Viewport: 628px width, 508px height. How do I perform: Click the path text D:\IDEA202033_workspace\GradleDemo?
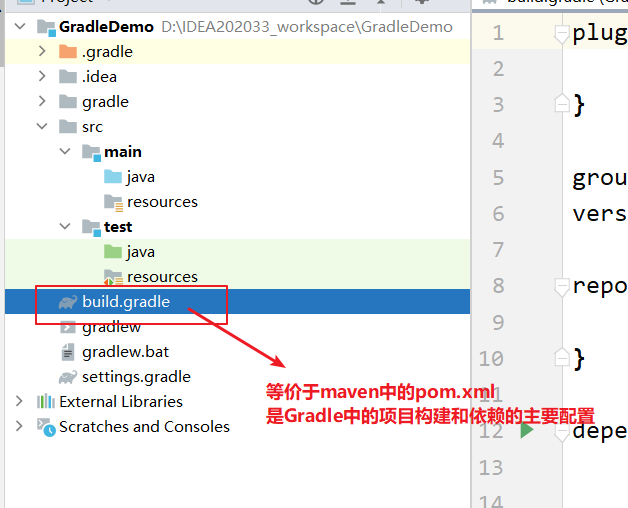click(x=307, y=27)
